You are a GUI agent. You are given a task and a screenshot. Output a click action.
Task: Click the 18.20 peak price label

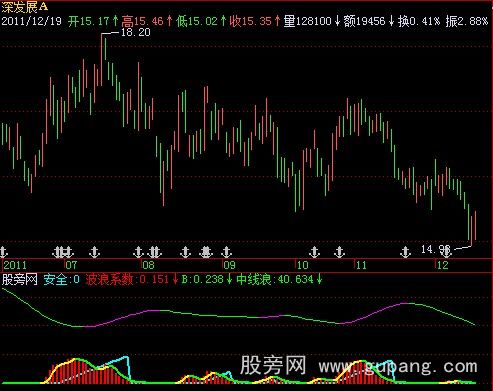pyautogui.click(x=135, y=32)
